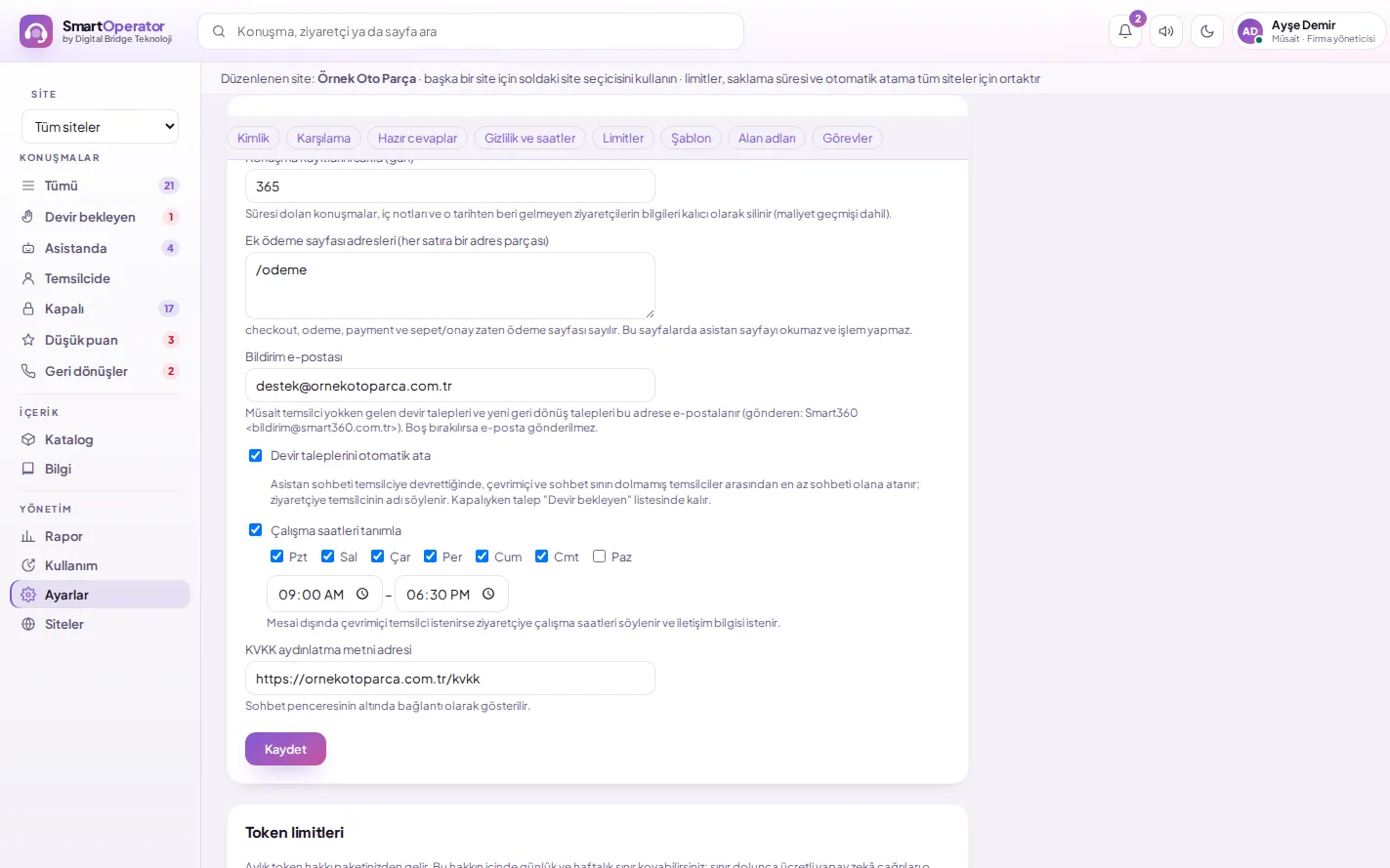Focus the Ek ödeme sayfası adresleri textarea

[450, 285]
